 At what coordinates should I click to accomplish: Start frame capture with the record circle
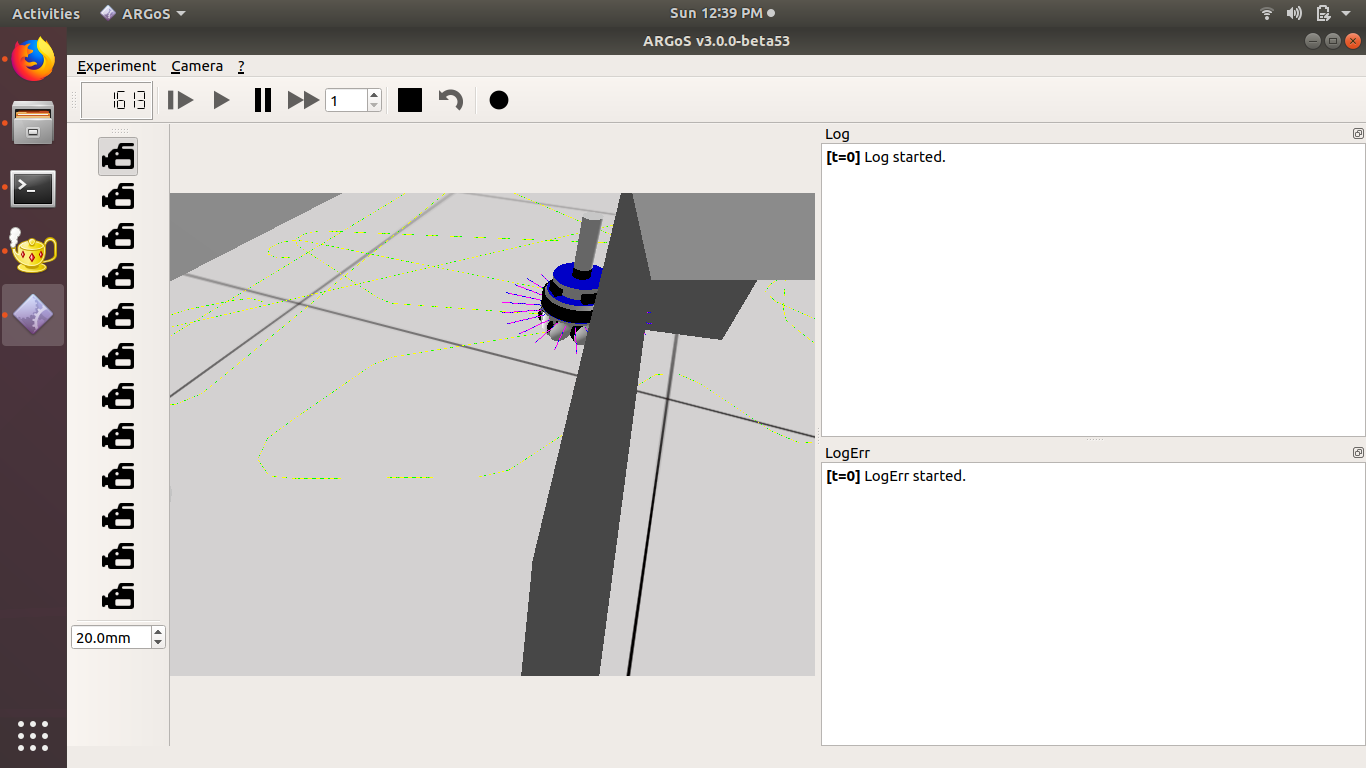pos(499,100)
